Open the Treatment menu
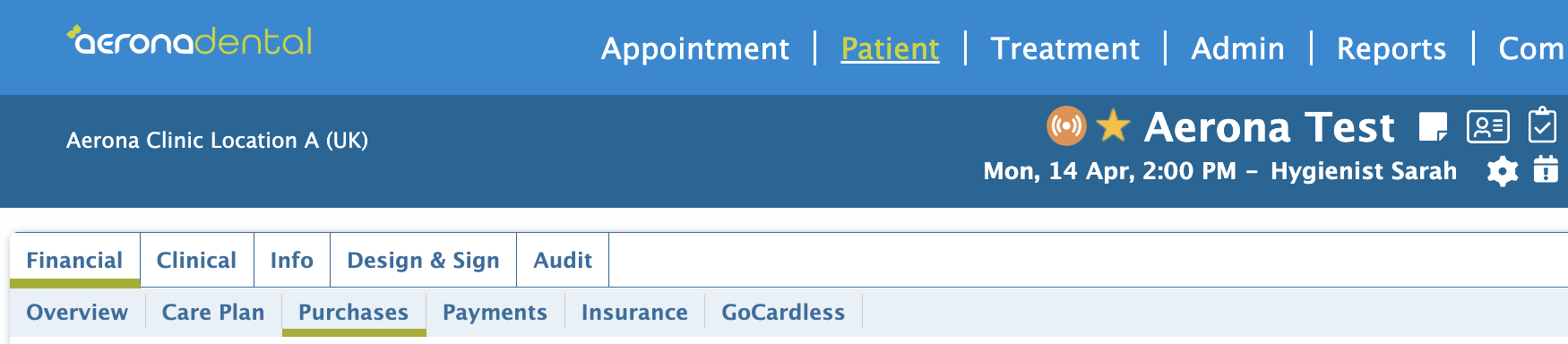Screen dimensions: 1568x344 point(1065,48)
